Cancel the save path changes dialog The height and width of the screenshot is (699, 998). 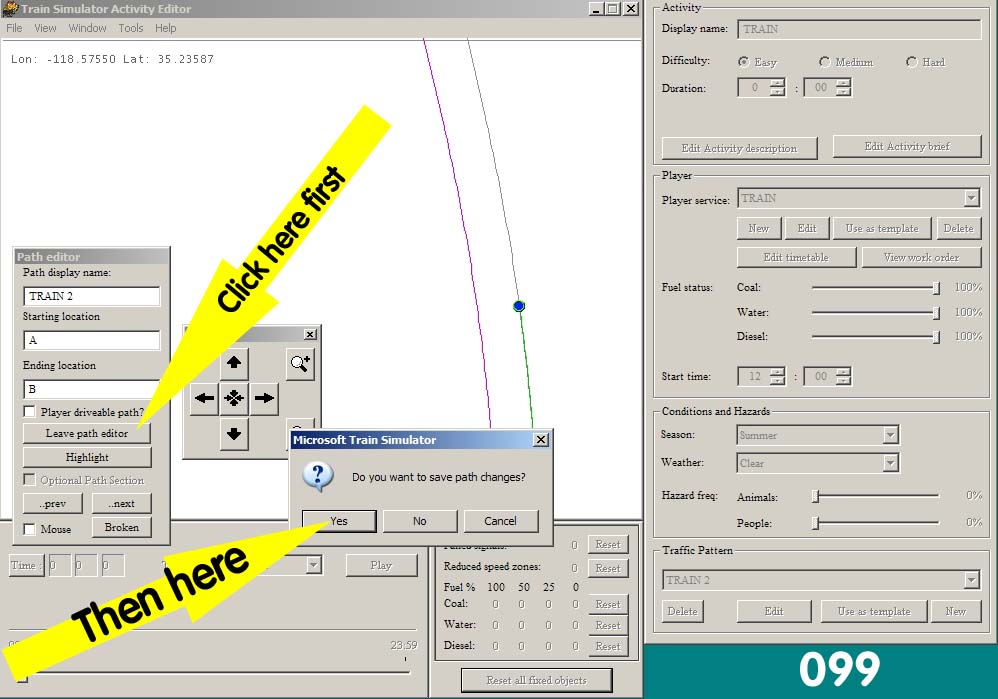point(501,521)
